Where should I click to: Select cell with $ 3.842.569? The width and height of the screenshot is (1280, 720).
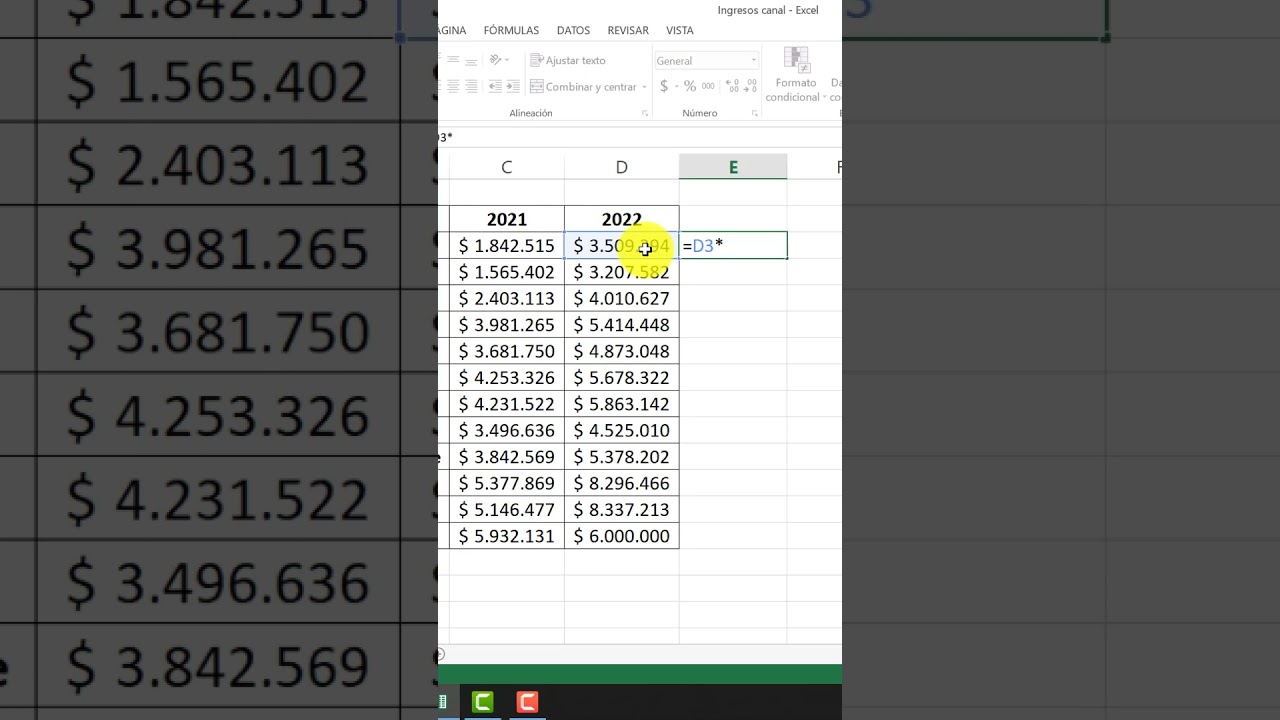tap(507, 457)
